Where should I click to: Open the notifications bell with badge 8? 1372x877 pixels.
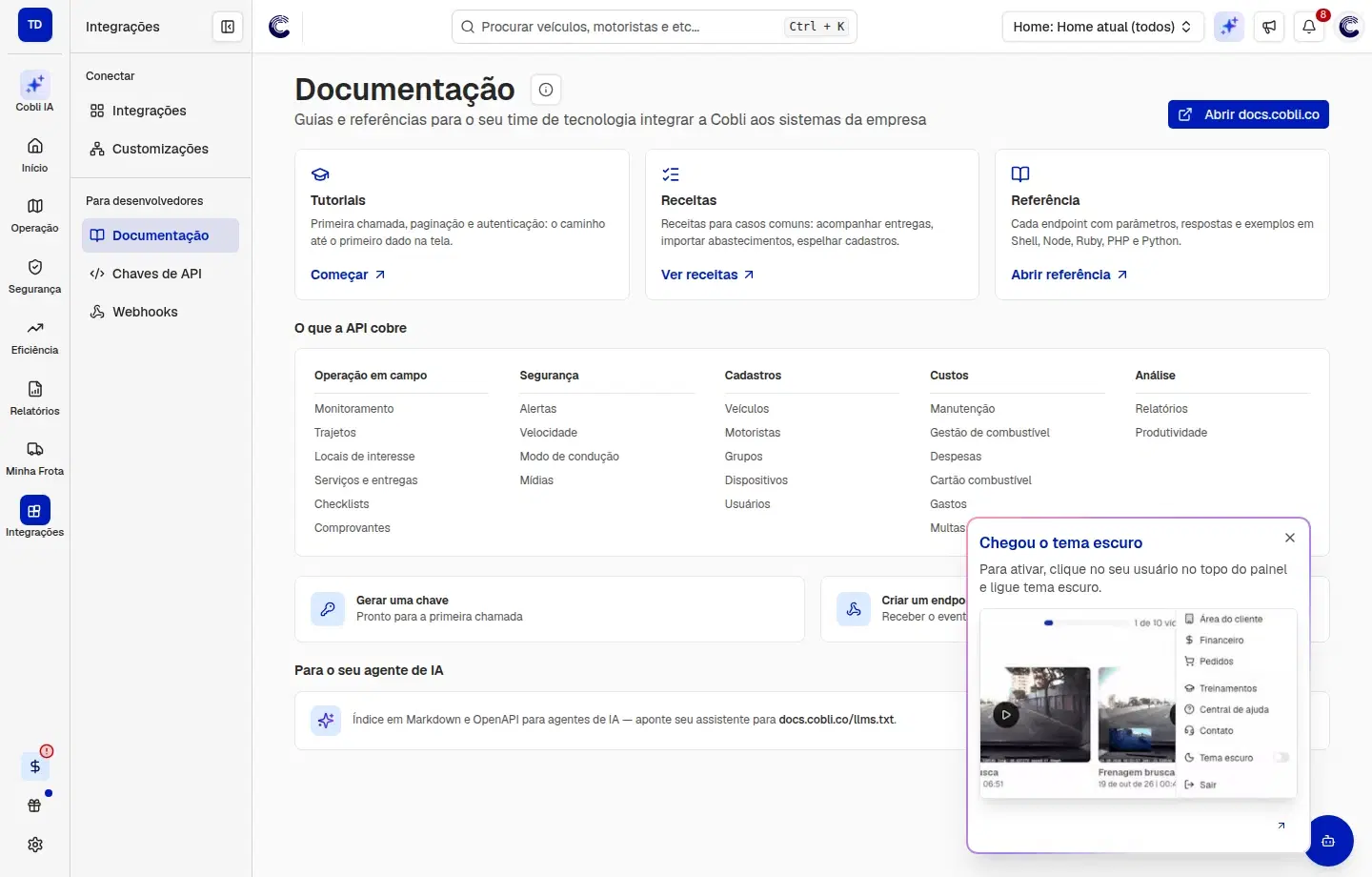[x=1309, y=27]
